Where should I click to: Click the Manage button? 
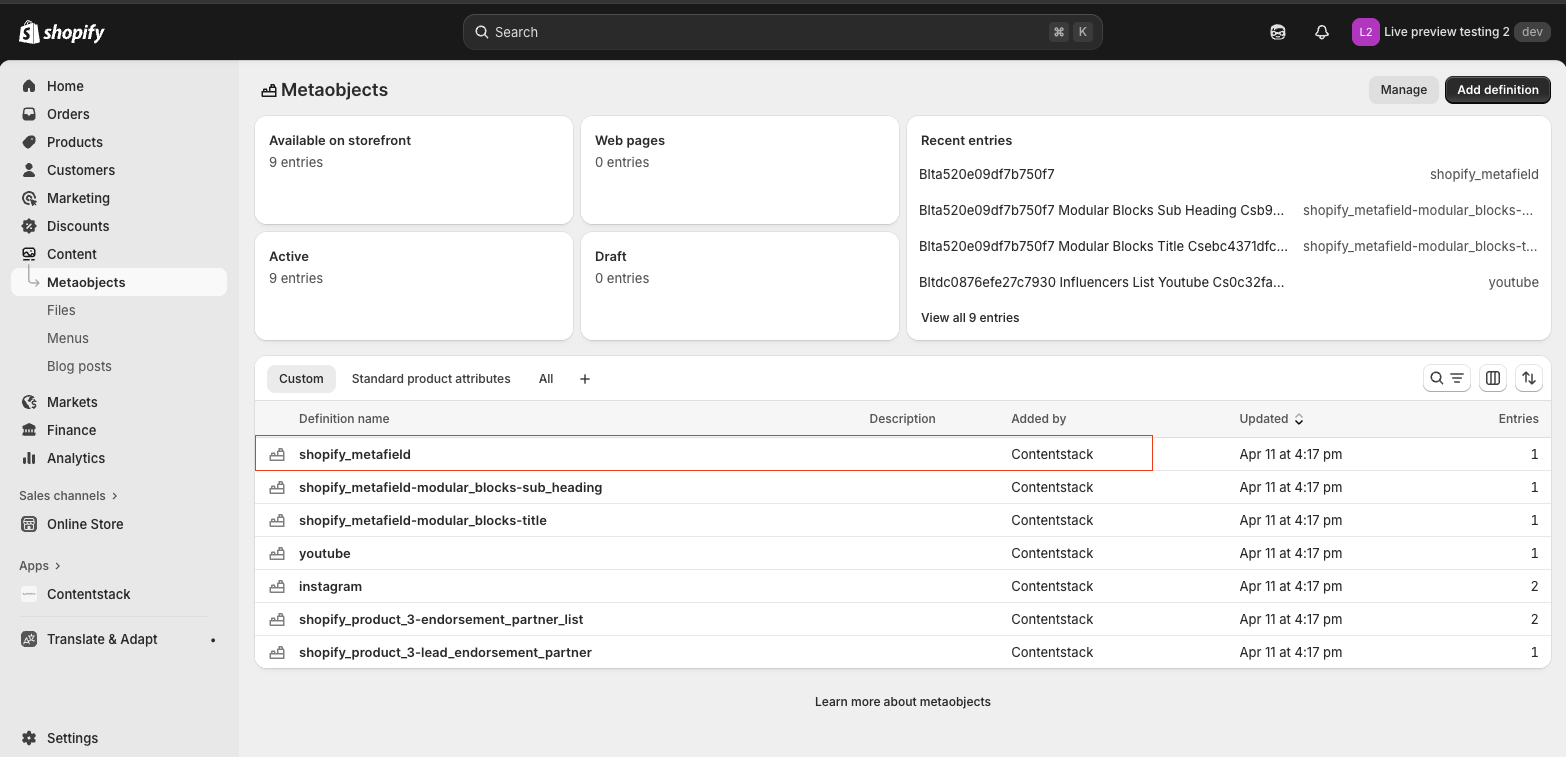(x=1403, y=90)
